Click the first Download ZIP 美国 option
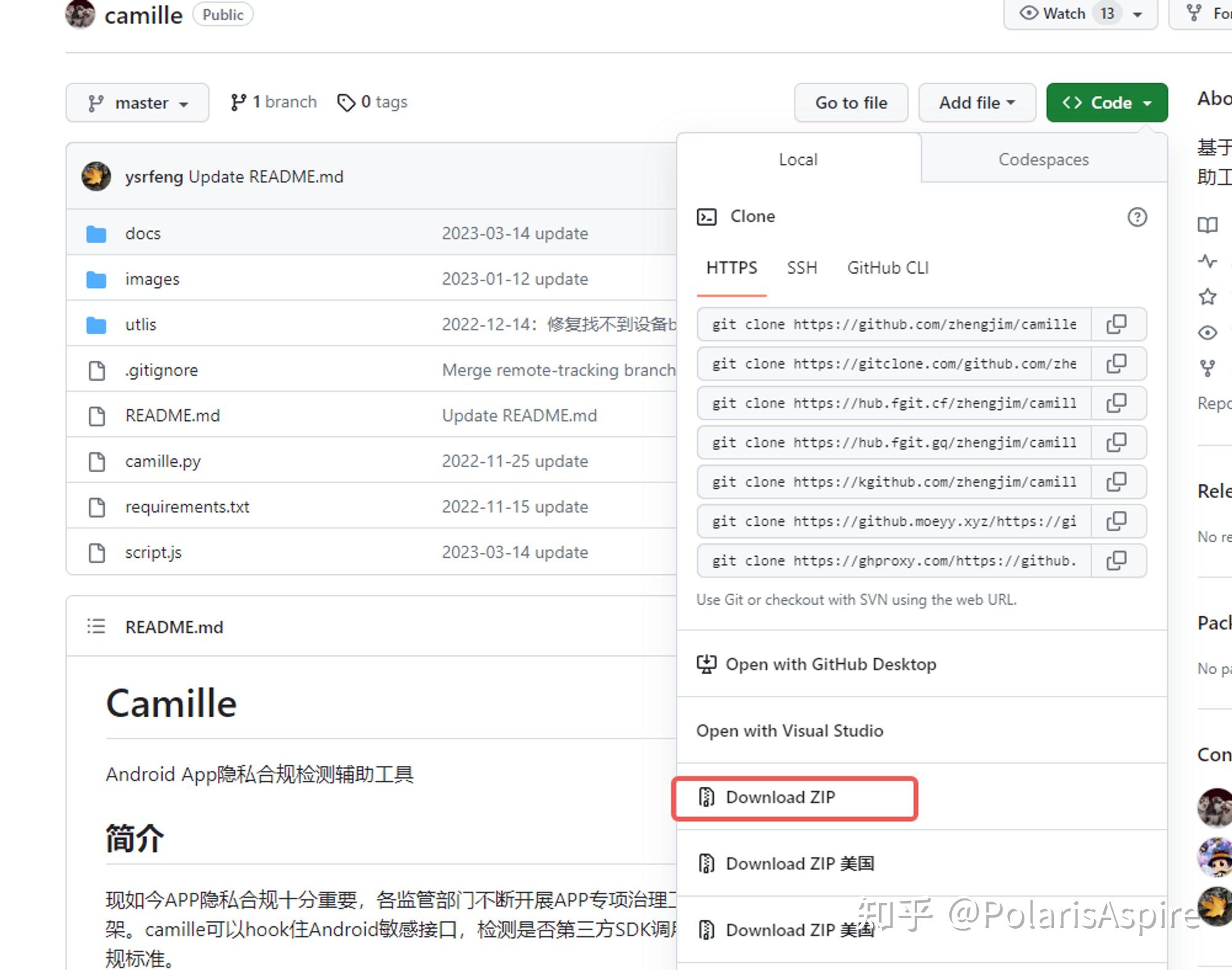Image resolution: width=1232 pixels, height=970 pixels. [922, 863]
